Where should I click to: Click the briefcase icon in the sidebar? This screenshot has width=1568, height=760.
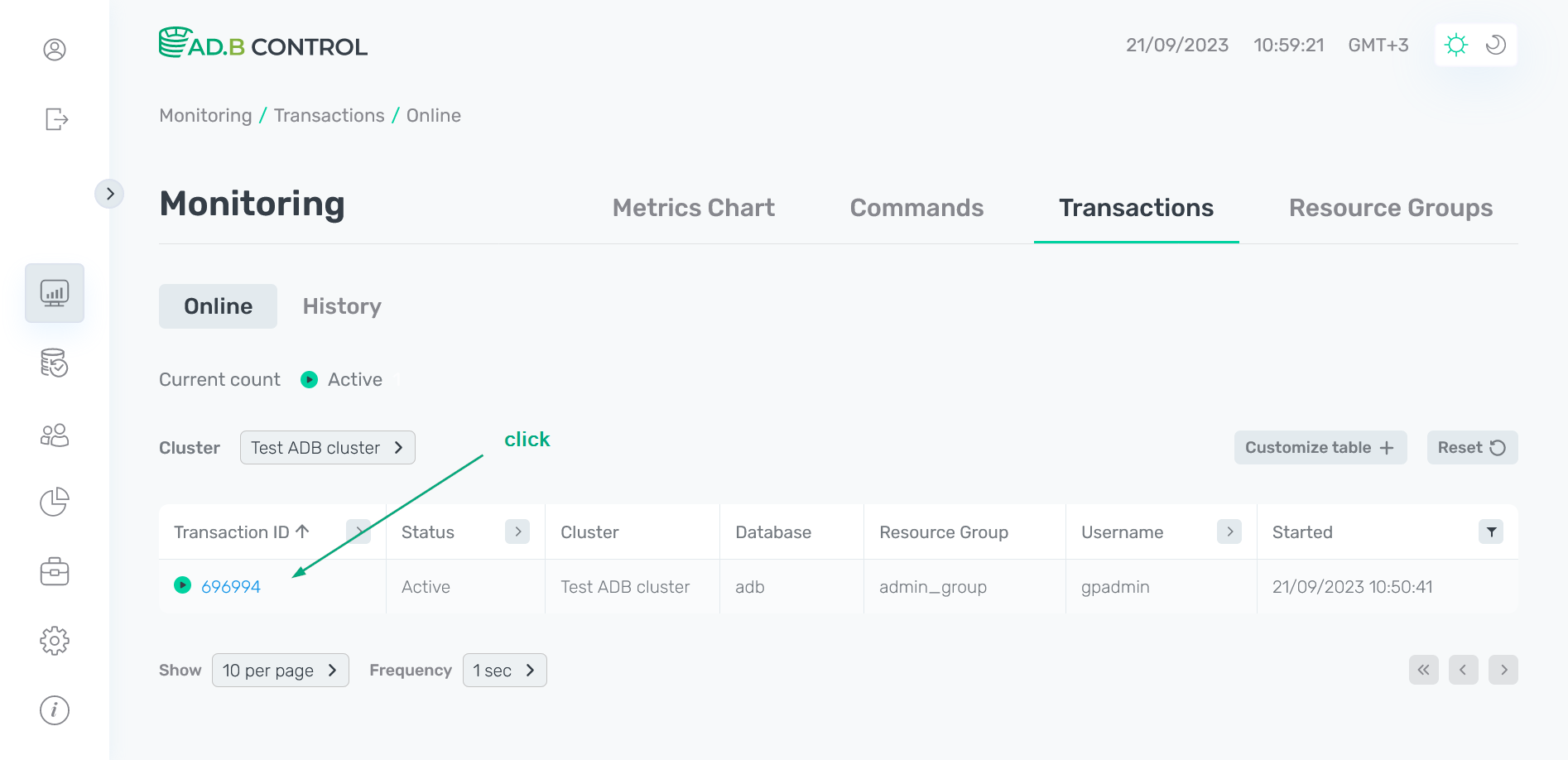[x=54, y=571]
